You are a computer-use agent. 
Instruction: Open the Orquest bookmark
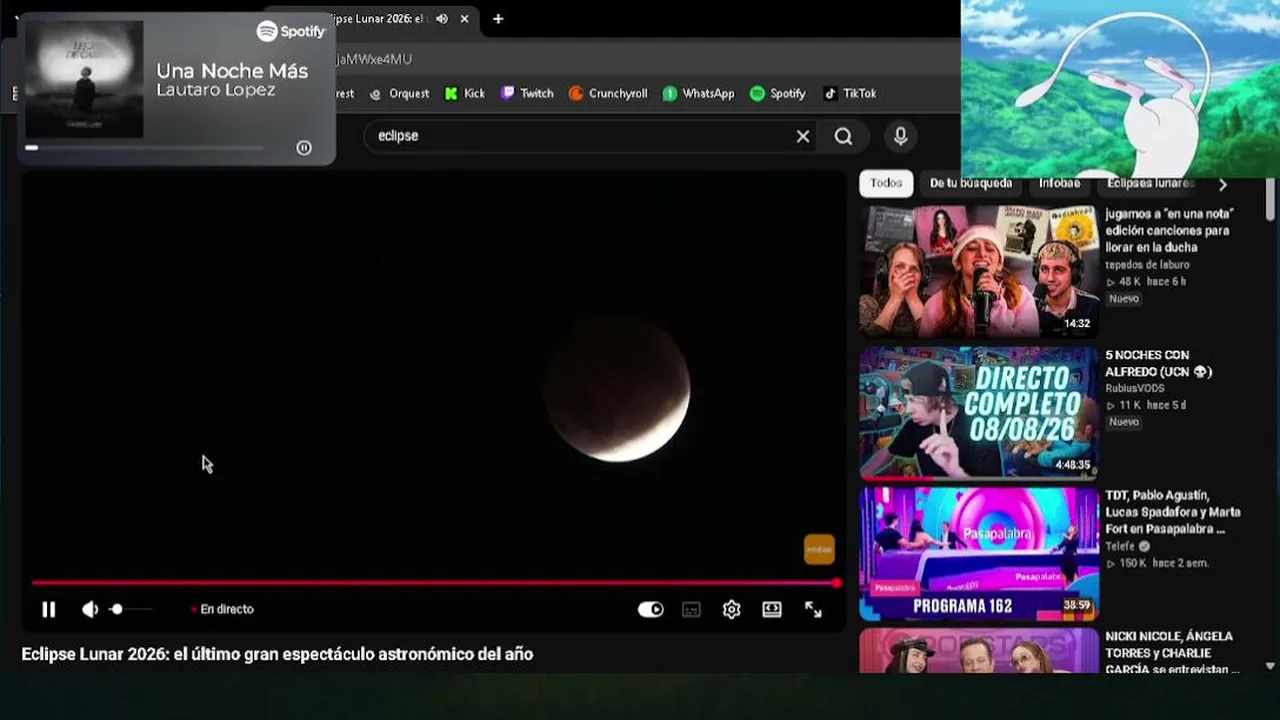click(399, 93)
